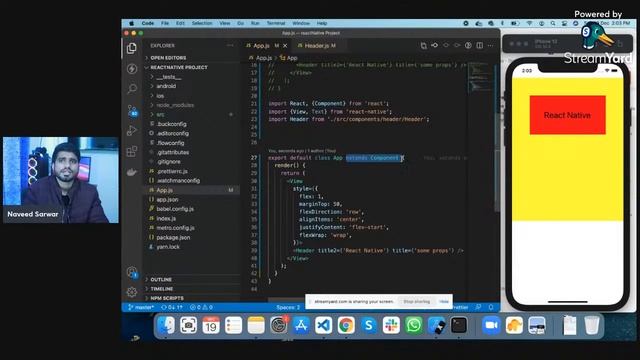Open WhatsApp from the Dock
The width and height of the screenshot is (640, 360).
coord(413,325)
